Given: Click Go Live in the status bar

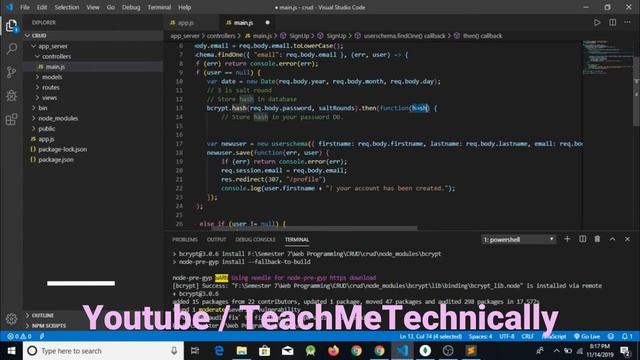Looking at the screenshot, I should pos(587,336).
